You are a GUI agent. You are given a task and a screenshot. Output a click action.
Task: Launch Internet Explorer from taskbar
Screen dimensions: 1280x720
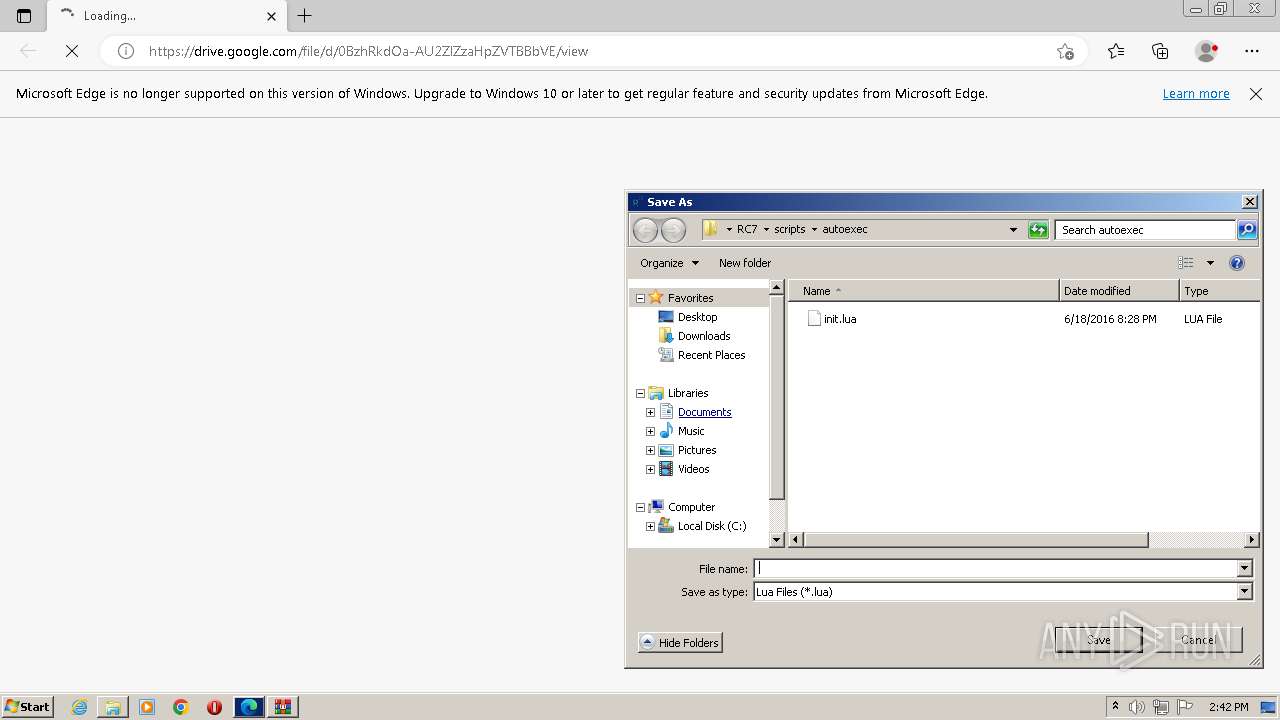[79, 707]
